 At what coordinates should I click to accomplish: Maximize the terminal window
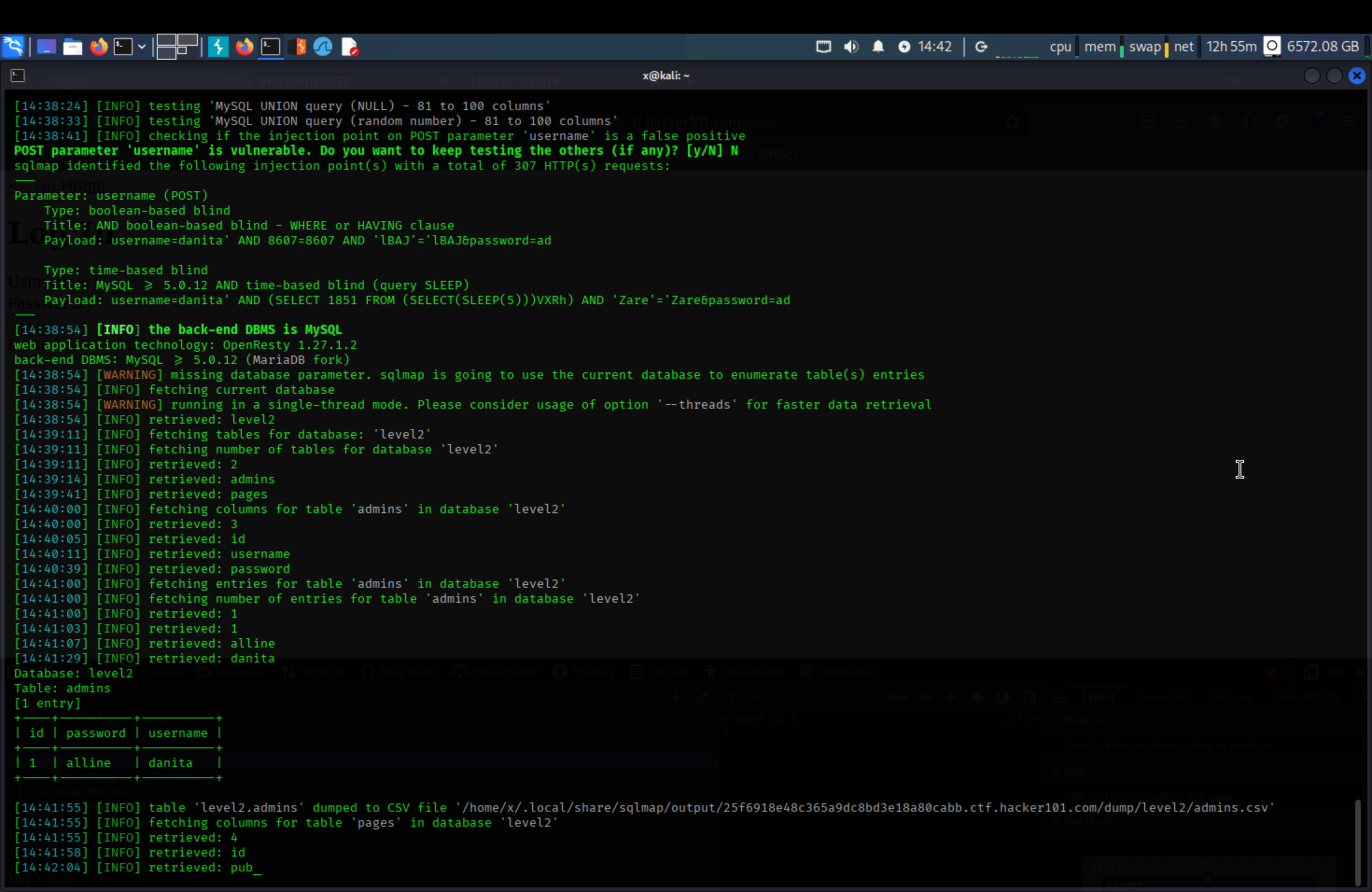[1335, 76]
